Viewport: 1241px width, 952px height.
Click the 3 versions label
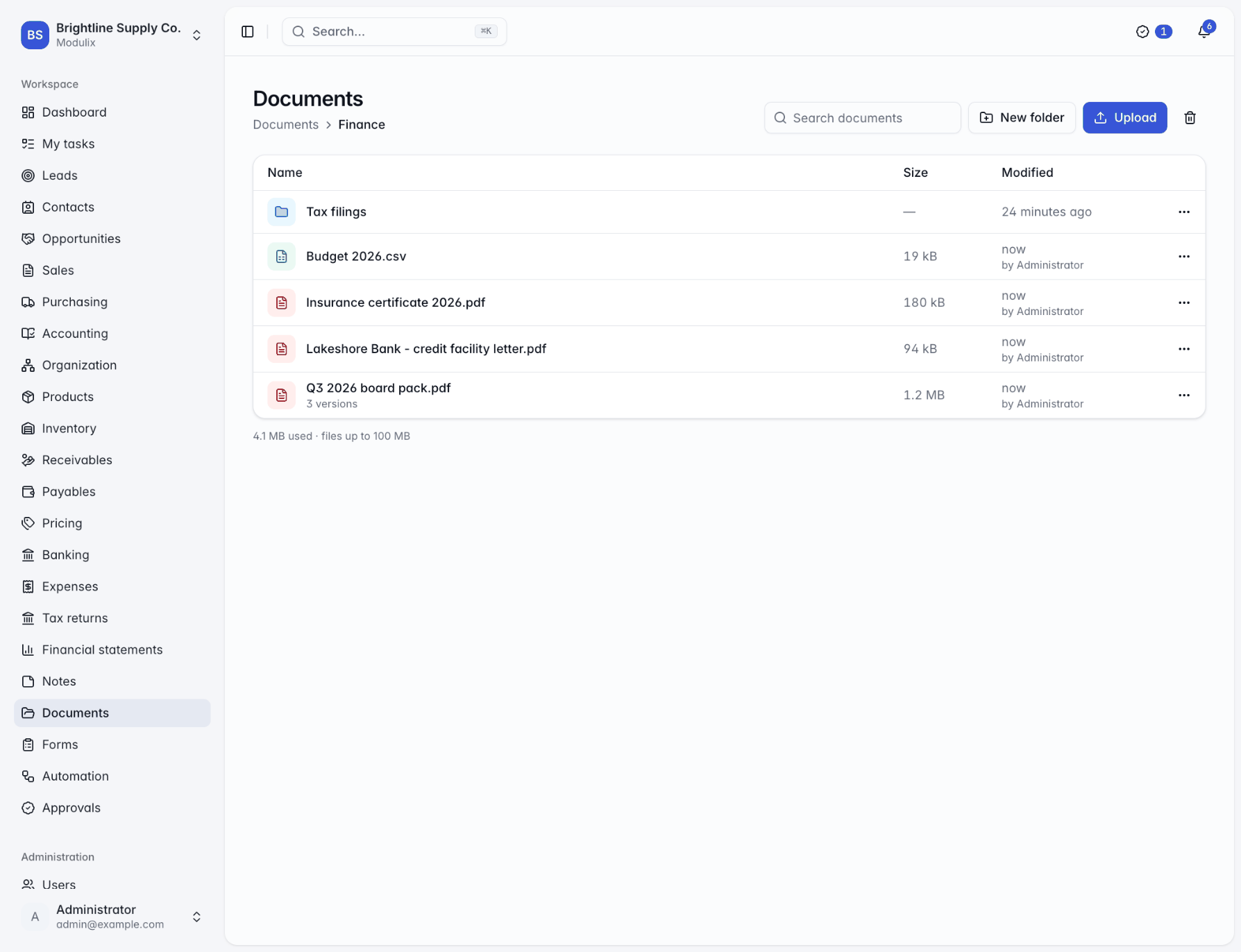tap(332, 404)
